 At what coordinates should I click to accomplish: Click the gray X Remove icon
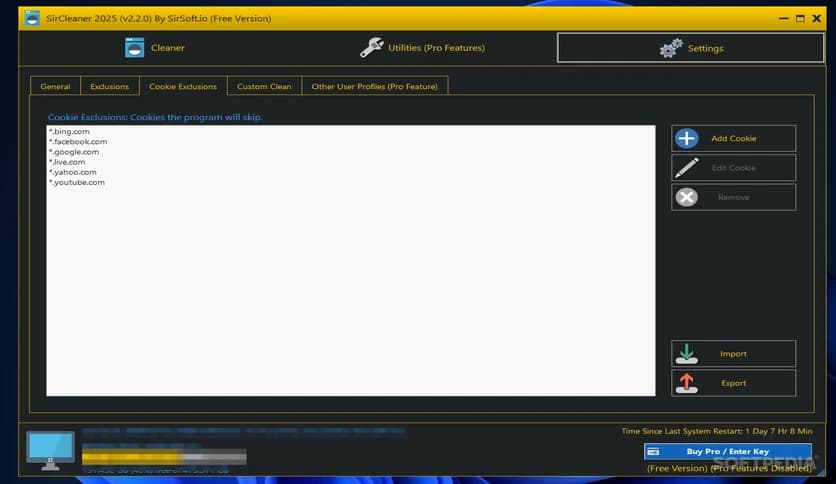pos(687,197)
